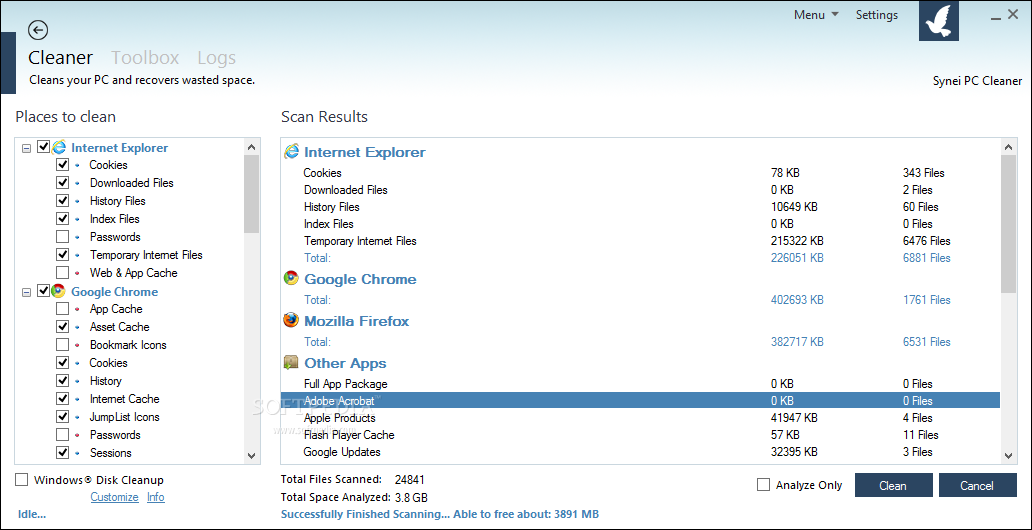1032x530 pixels.
Task: Select the Apple Products result row
Action: pos(640,417)
